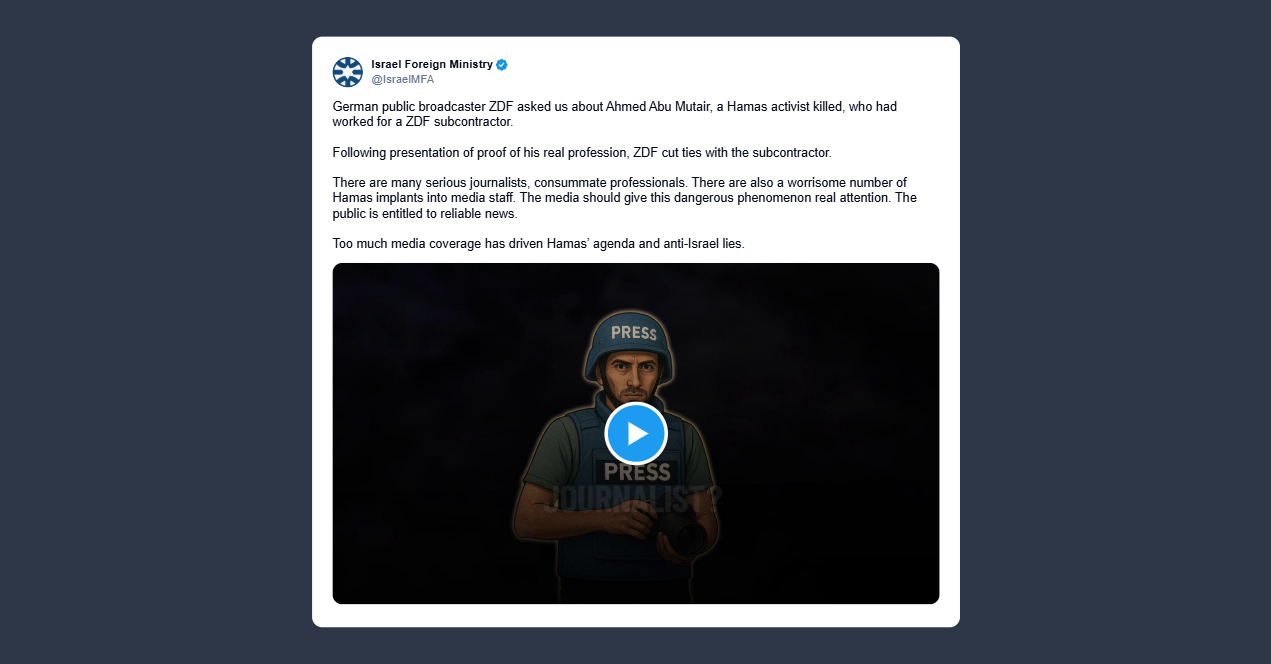Click the line Too much media coverage

point(539,244)
